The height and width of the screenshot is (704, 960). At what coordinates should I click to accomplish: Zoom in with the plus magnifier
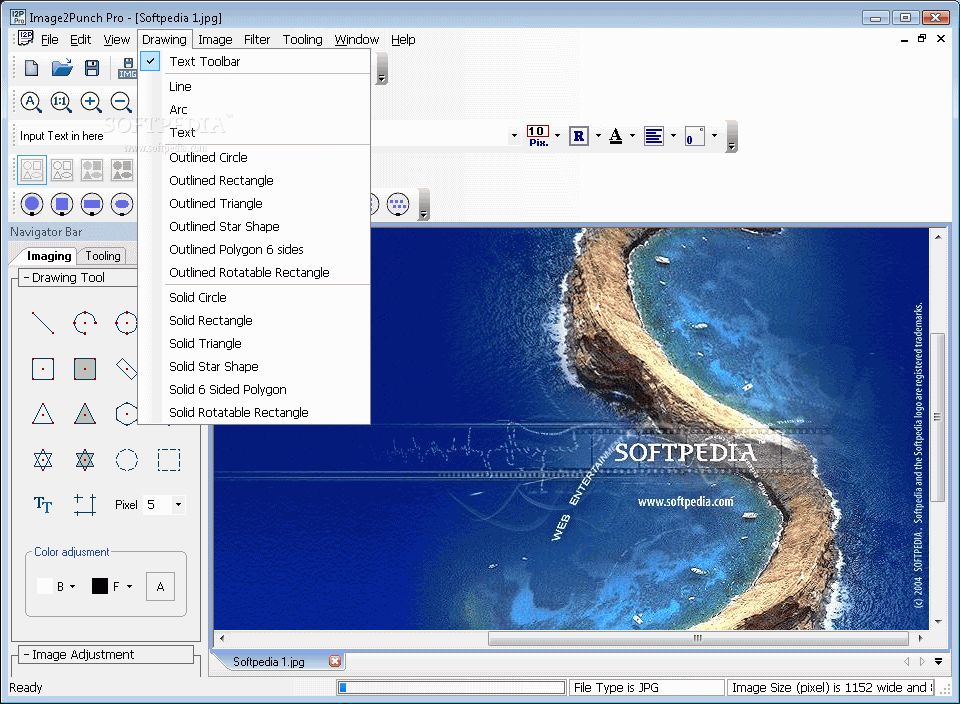91,102
